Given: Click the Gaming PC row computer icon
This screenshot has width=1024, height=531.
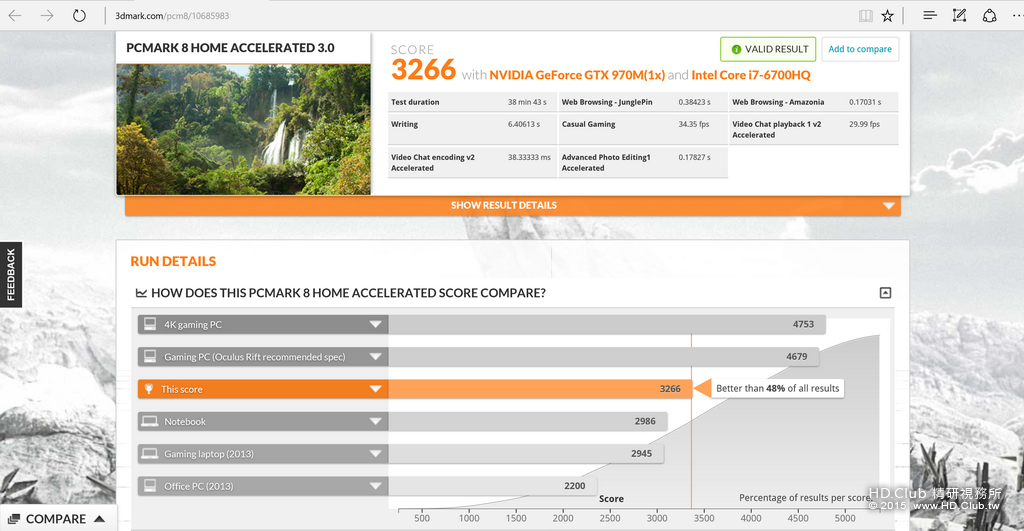Looking at the screenshot, I should [x=150, y=356].
